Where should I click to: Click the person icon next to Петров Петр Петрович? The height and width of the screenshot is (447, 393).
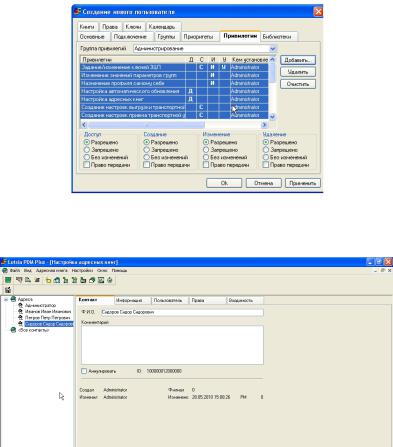coord(21,318)
